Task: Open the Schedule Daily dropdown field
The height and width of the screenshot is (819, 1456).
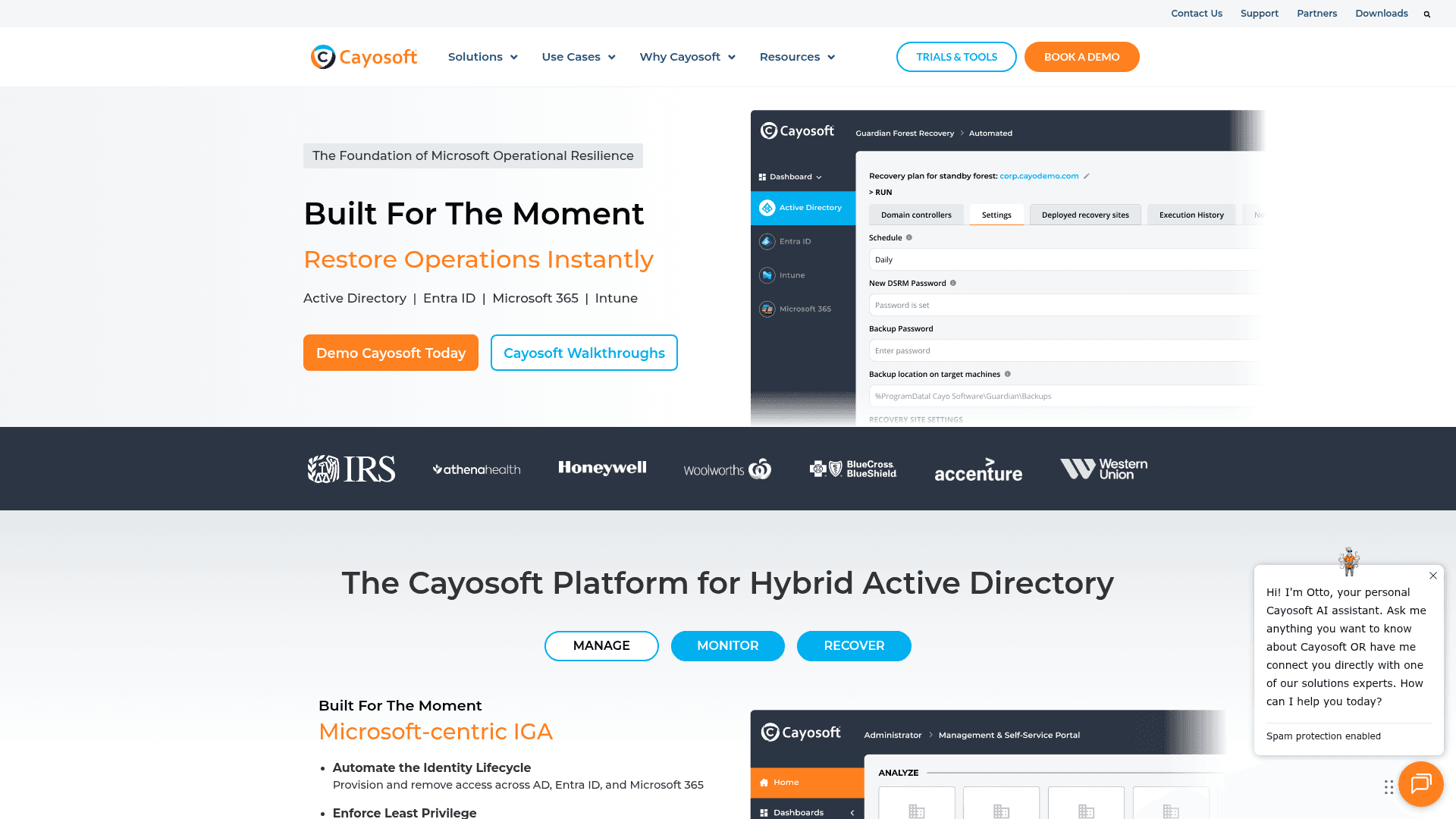Action: [x=1067, y=259]
